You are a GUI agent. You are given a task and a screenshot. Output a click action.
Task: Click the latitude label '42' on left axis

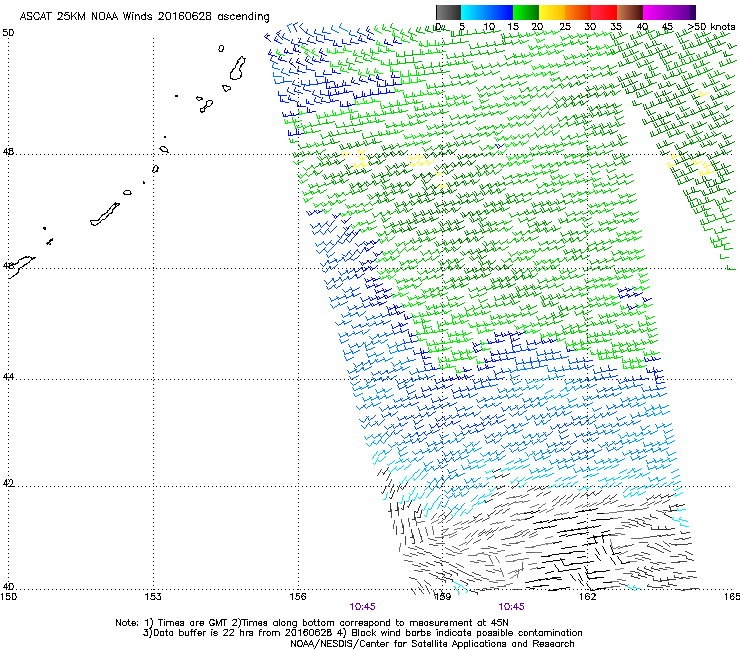8,483
